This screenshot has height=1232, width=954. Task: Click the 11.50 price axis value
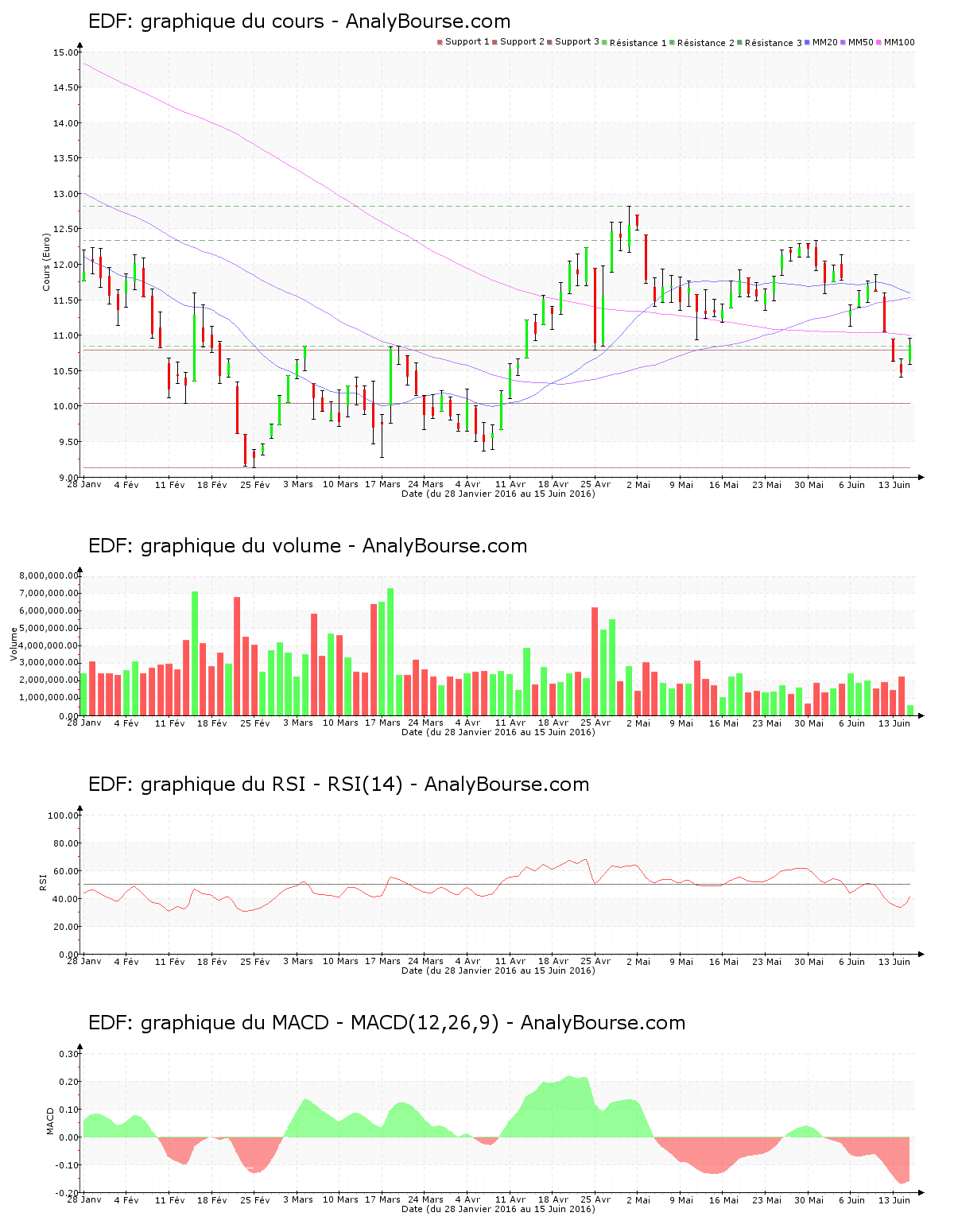point(66,300)
